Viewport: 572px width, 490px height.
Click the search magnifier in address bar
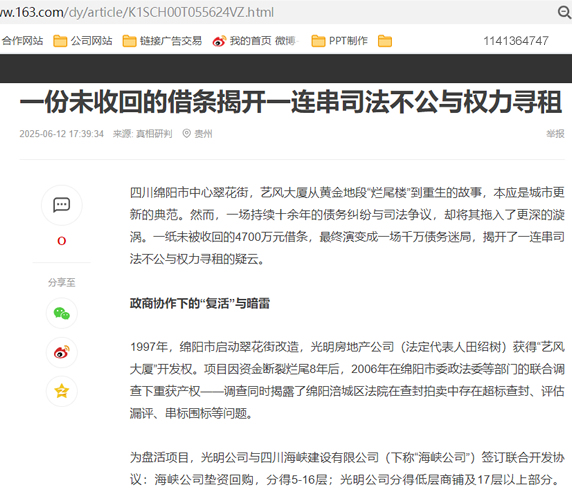click(564, 12)
